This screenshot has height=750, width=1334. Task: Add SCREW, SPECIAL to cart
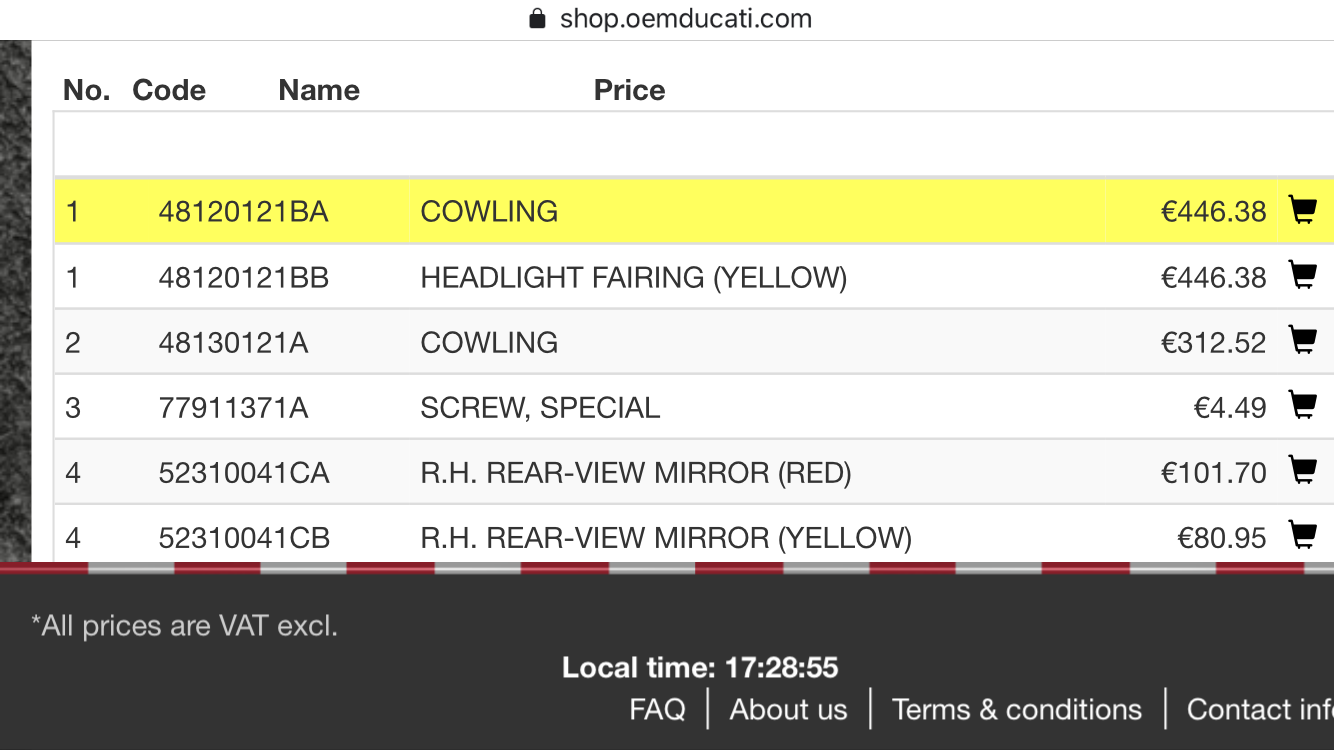coord(1302,406)
